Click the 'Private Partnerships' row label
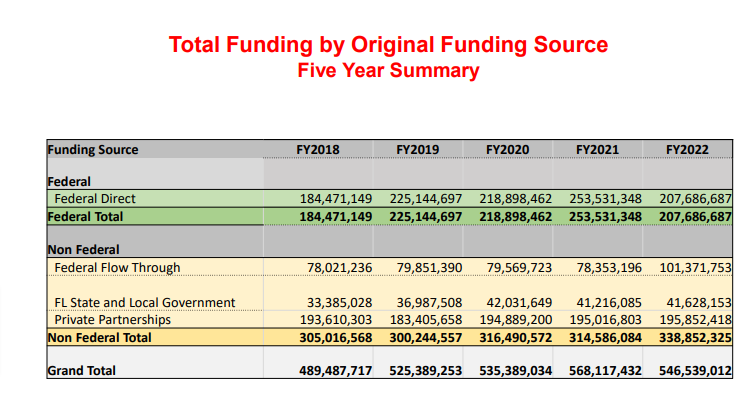The height and width of the screenshot is (394, 749). pyautogui.click(x=113, y=319)
